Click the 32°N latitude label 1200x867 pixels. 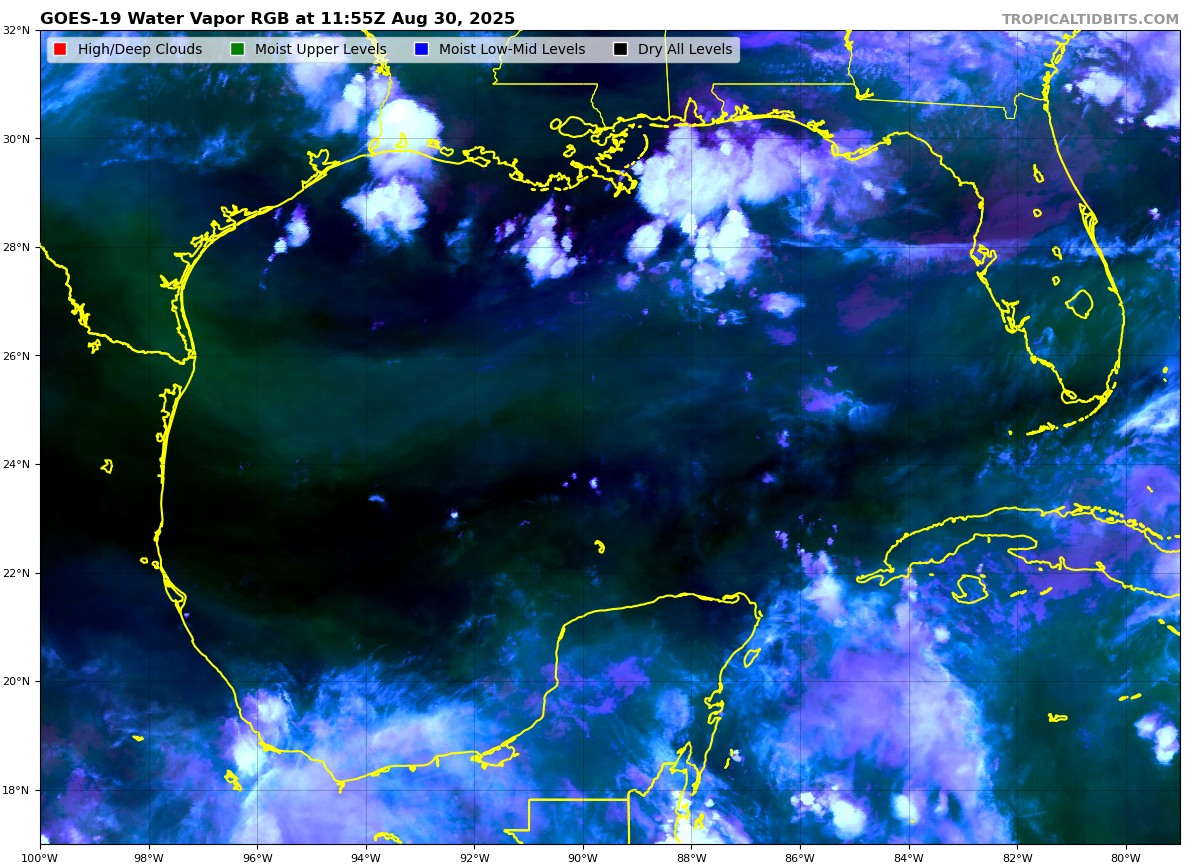point(18,30)
